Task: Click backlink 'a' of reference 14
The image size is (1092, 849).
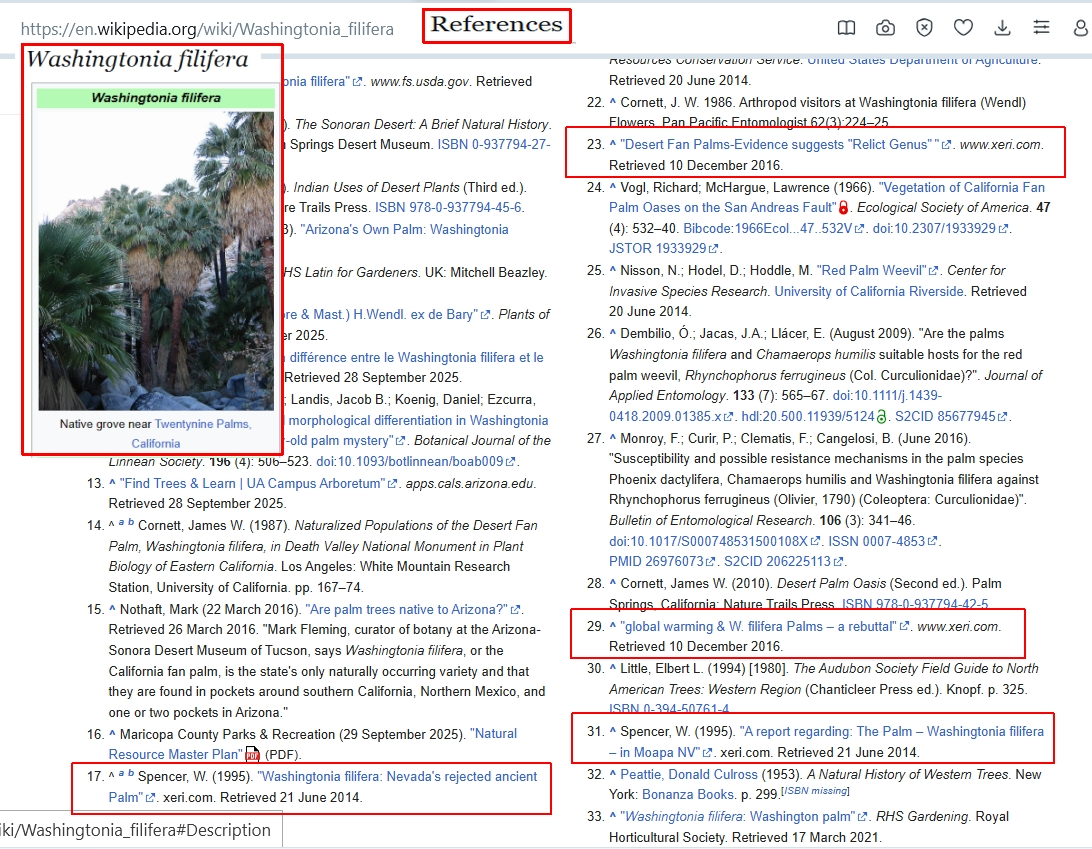Action: click(x=121, y=522)
